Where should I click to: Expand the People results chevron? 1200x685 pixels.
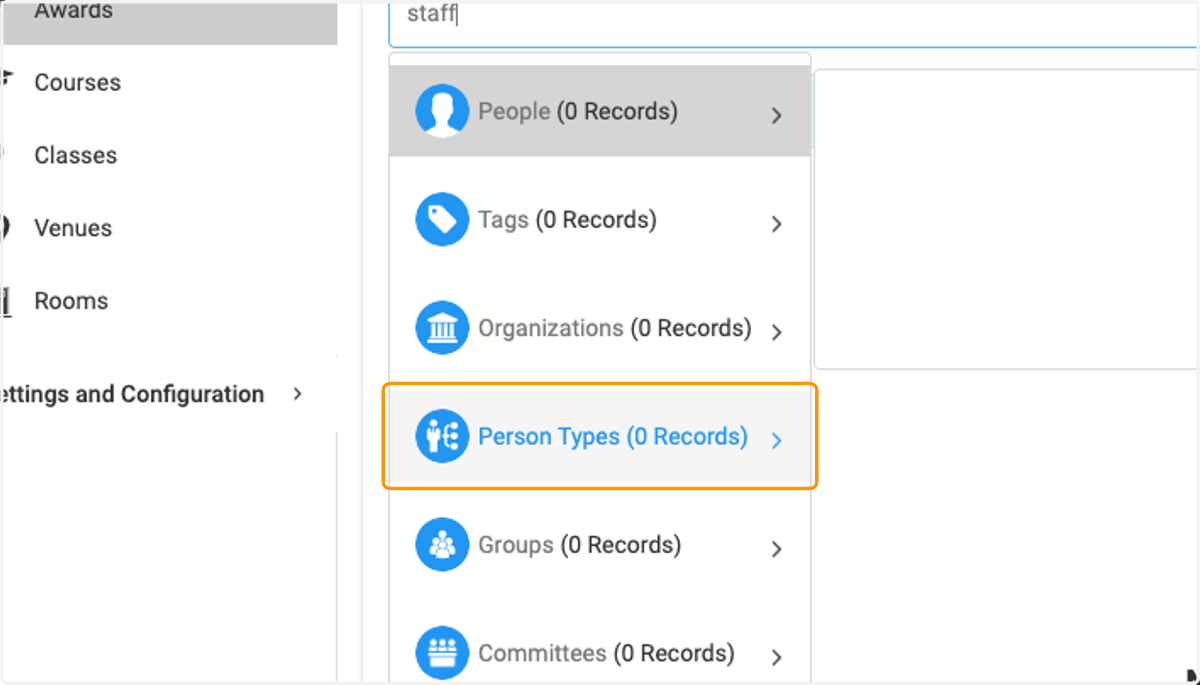click(776, 116)
